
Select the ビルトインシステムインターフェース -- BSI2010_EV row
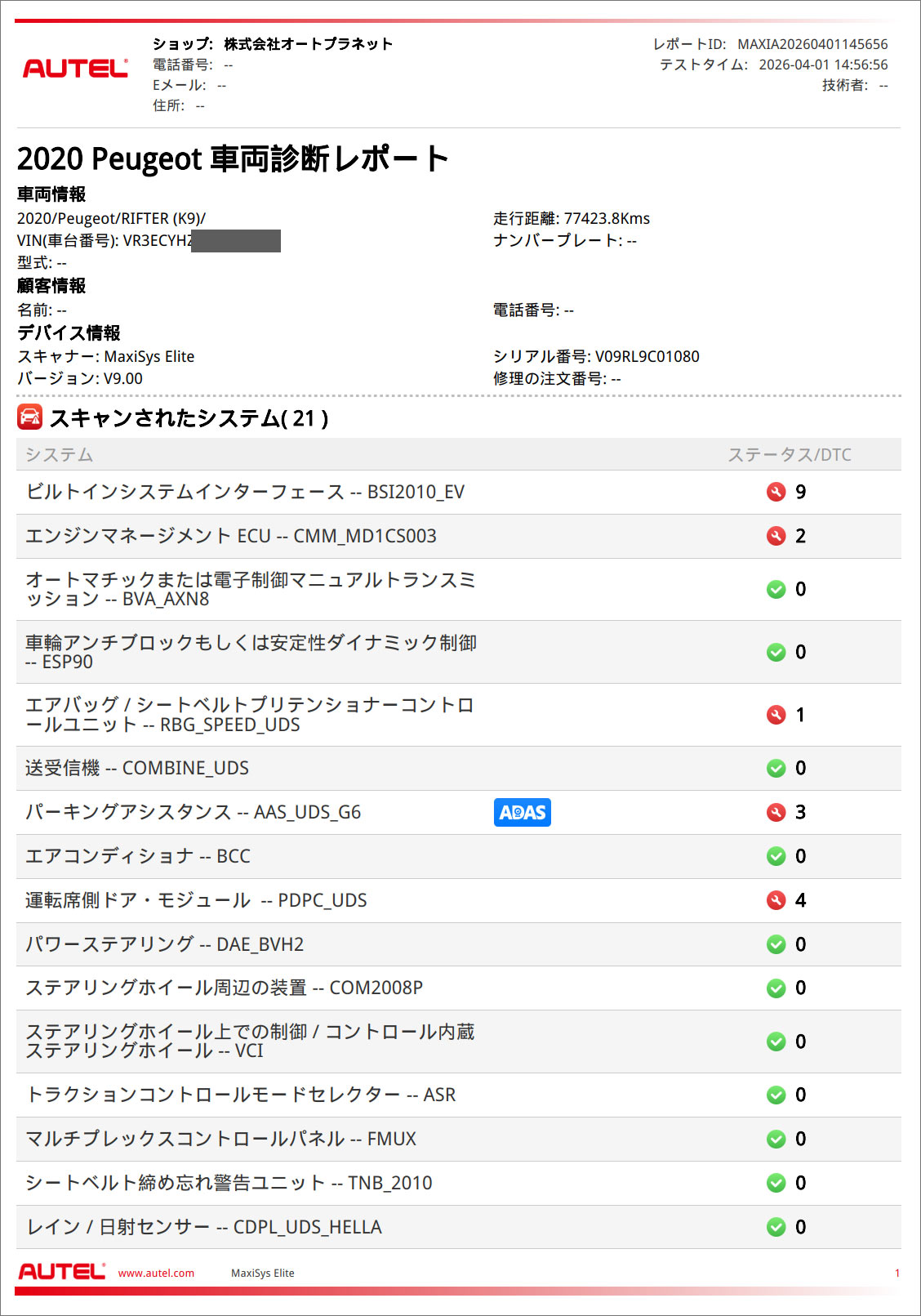(x=459, y=492)
